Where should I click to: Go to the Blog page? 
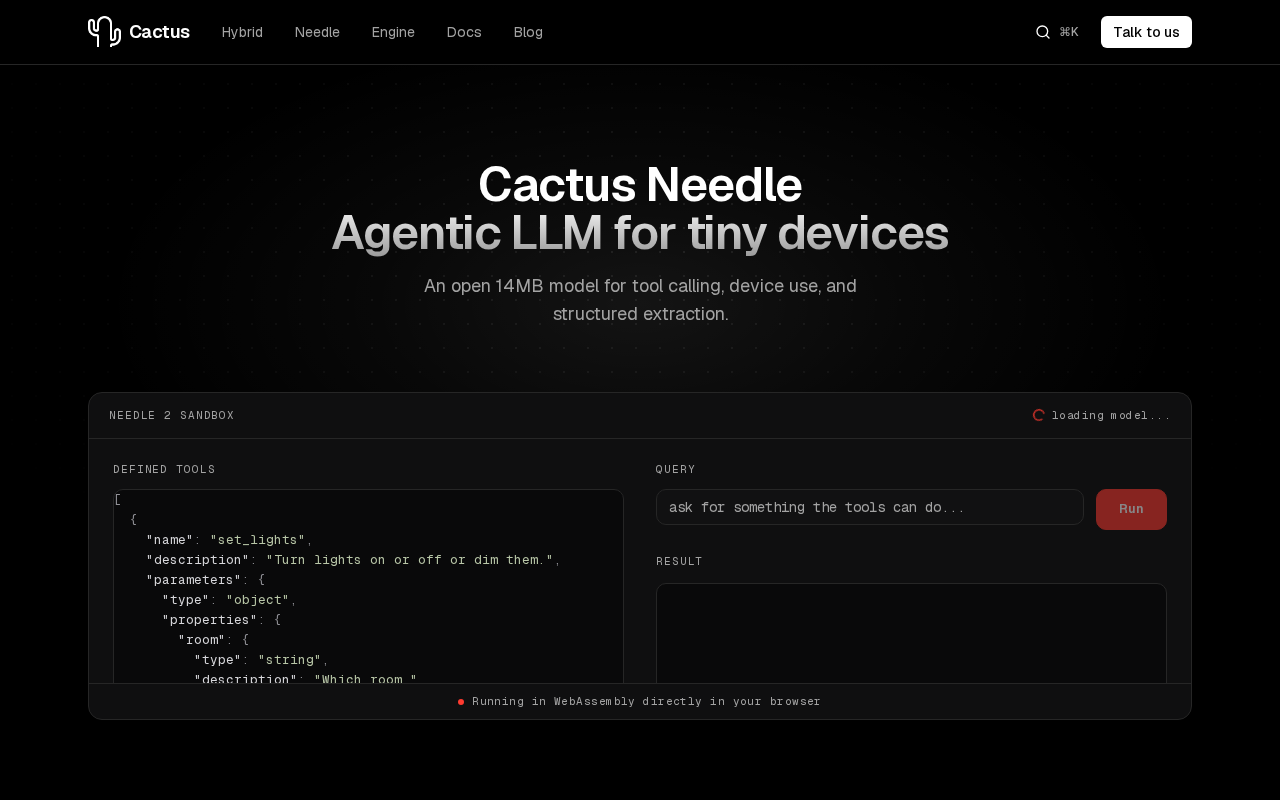pos(528,32)
